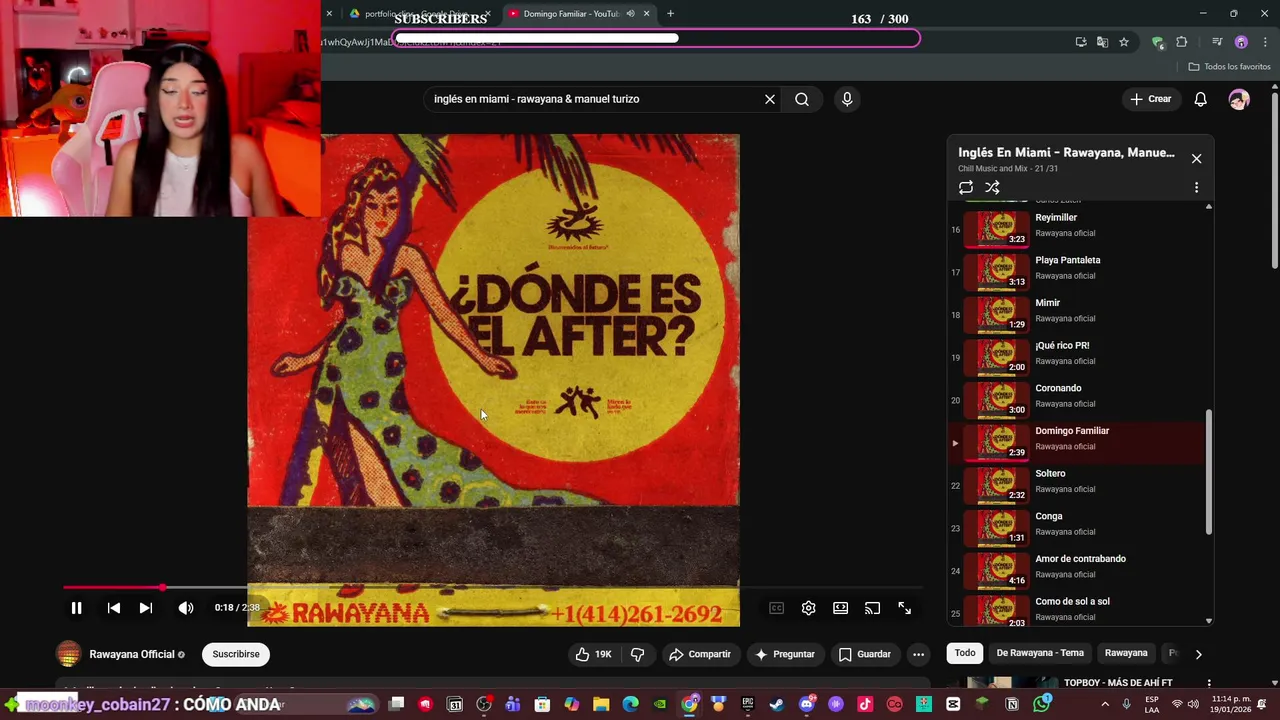Start voice search with microphone
The height and width of the screenshot is (720, 1280).
[x=847, y=99]
